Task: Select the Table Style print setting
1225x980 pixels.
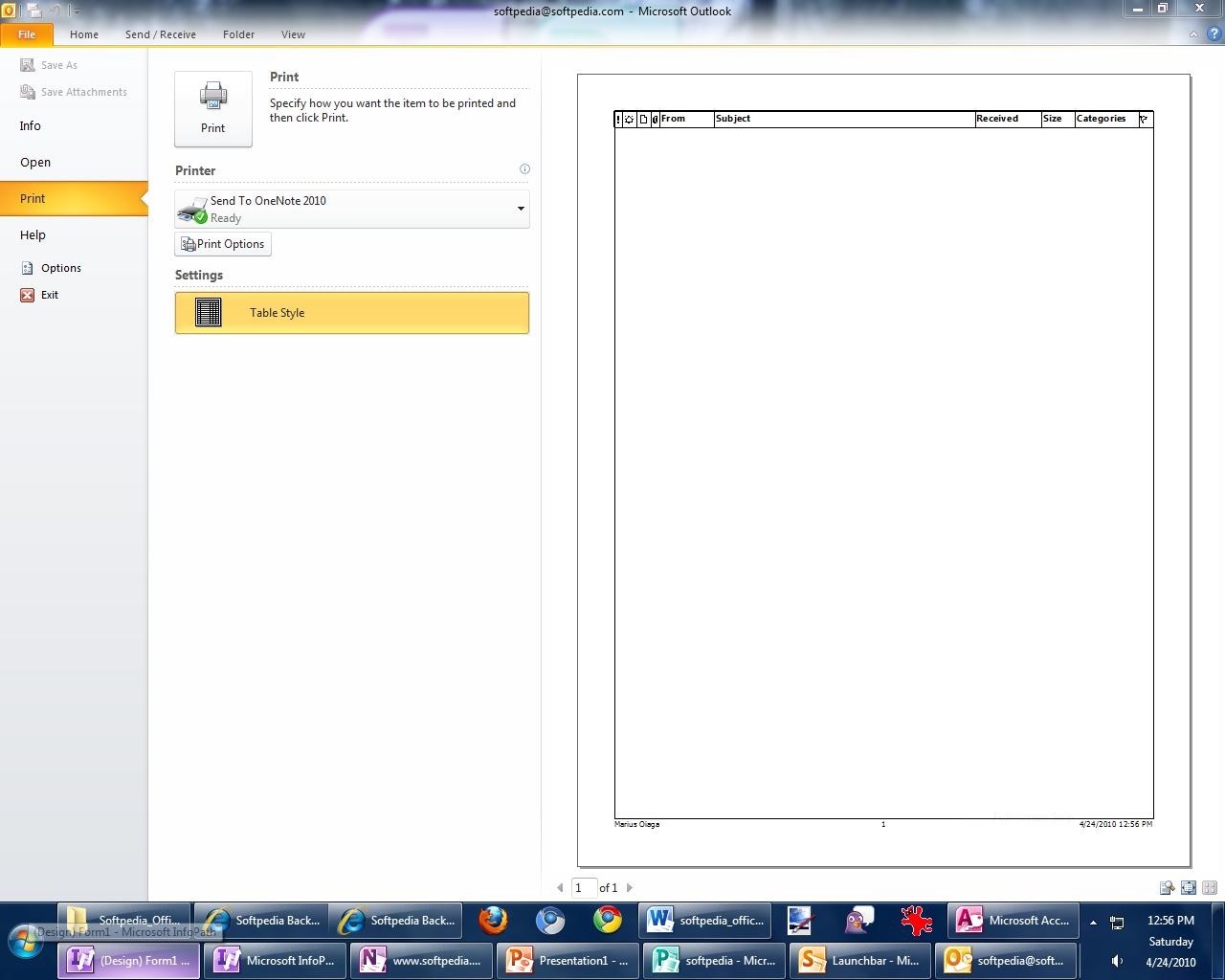Action: pos(351,313)
